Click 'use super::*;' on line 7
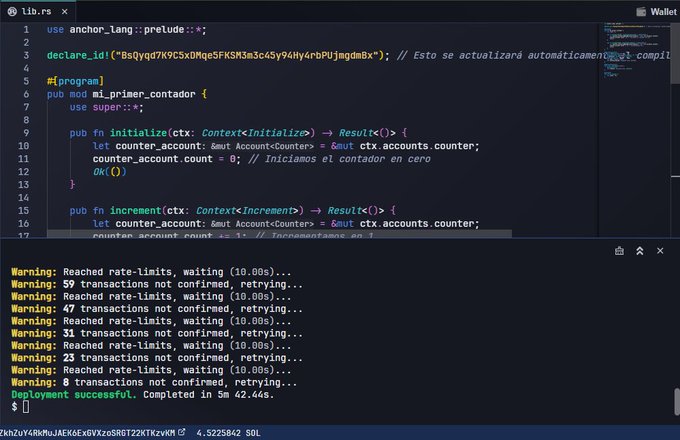The width and height of the screenshot is (680, 440). [x=107, y=107]
